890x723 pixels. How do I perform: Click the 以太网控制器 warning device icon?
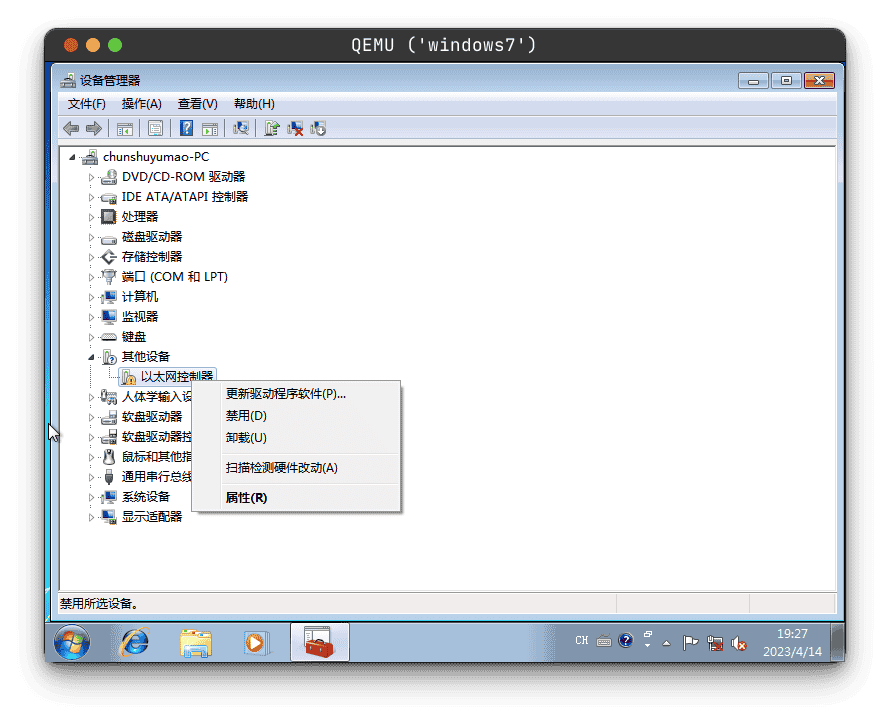pyautogui.click(x=129, y=377)
